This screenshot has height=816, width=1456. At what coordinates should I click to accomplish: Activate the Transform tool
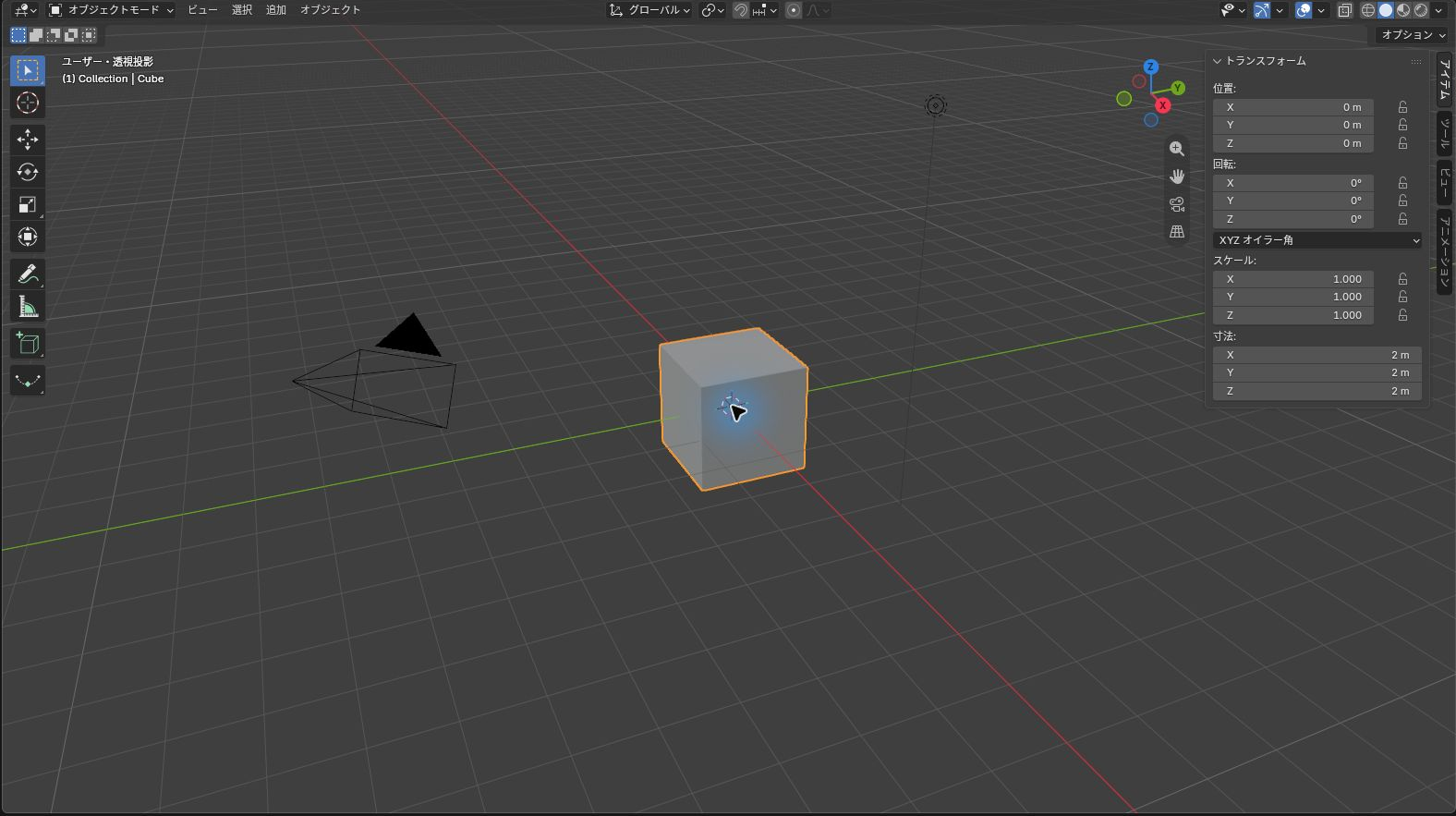(x=28, y=237)
